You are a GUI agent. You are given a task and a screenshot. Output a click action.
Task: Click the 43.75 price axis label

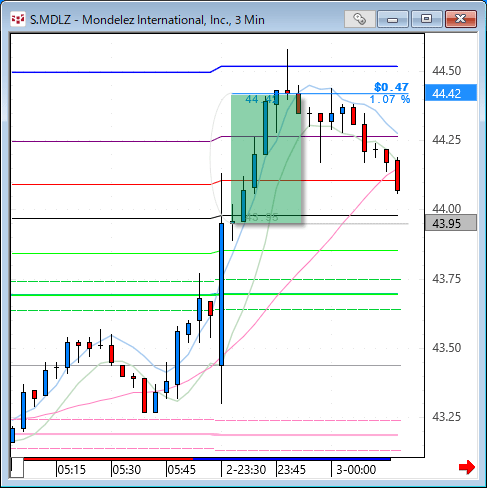click(446, 278)
